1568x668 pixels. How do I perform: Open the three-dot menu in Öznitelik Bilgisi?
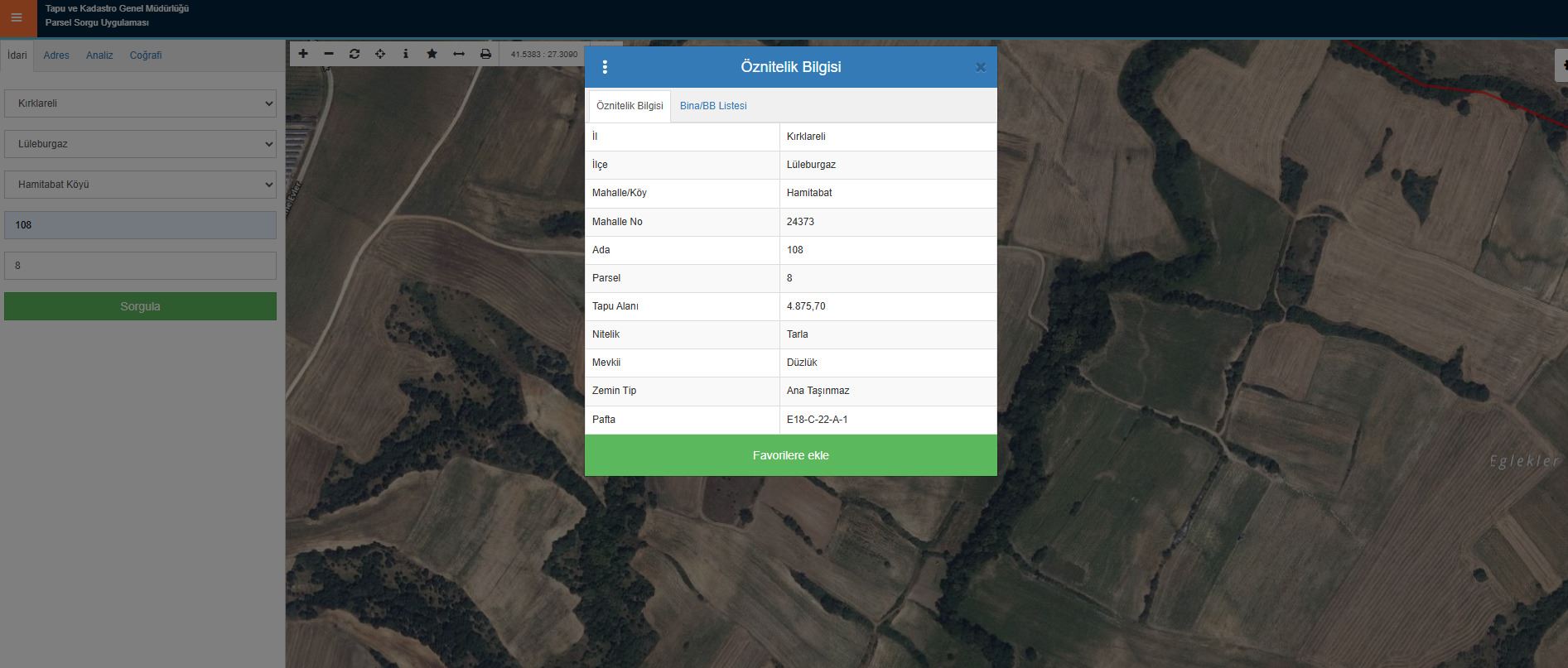pyautogui.click(x=605, y=67)
